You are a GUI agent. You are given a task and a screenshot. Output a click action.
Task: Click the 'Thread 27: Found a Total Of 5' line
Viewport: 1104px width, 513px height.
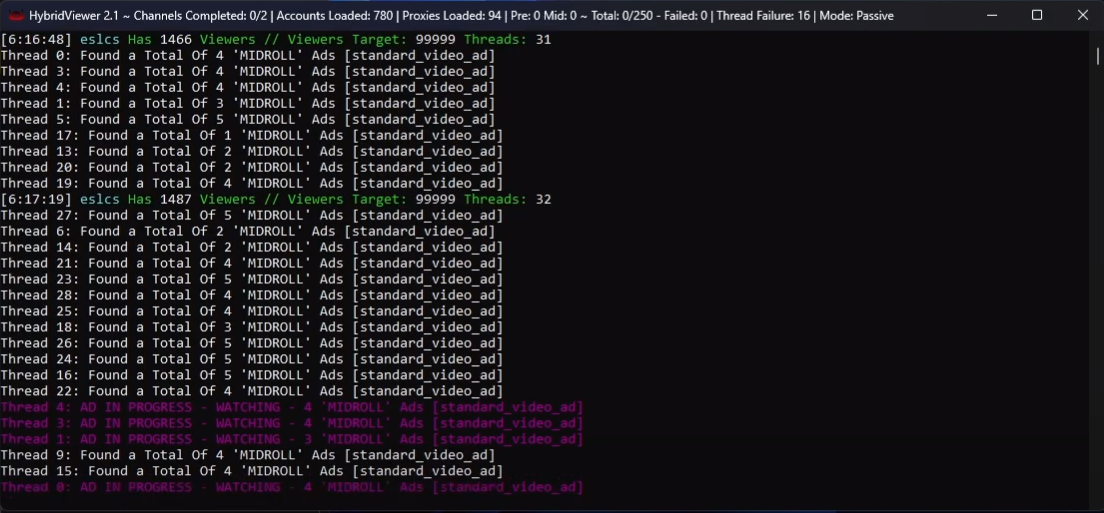252,215
